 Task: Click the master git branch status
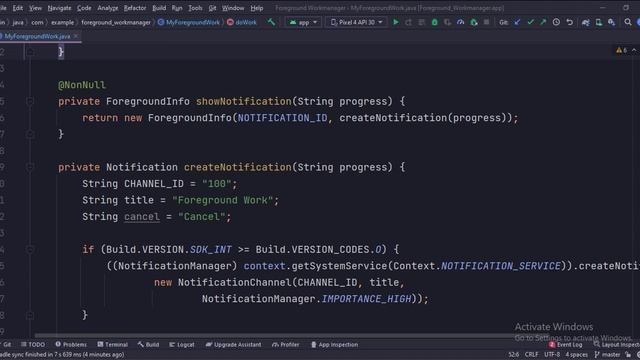pos(608,354)
